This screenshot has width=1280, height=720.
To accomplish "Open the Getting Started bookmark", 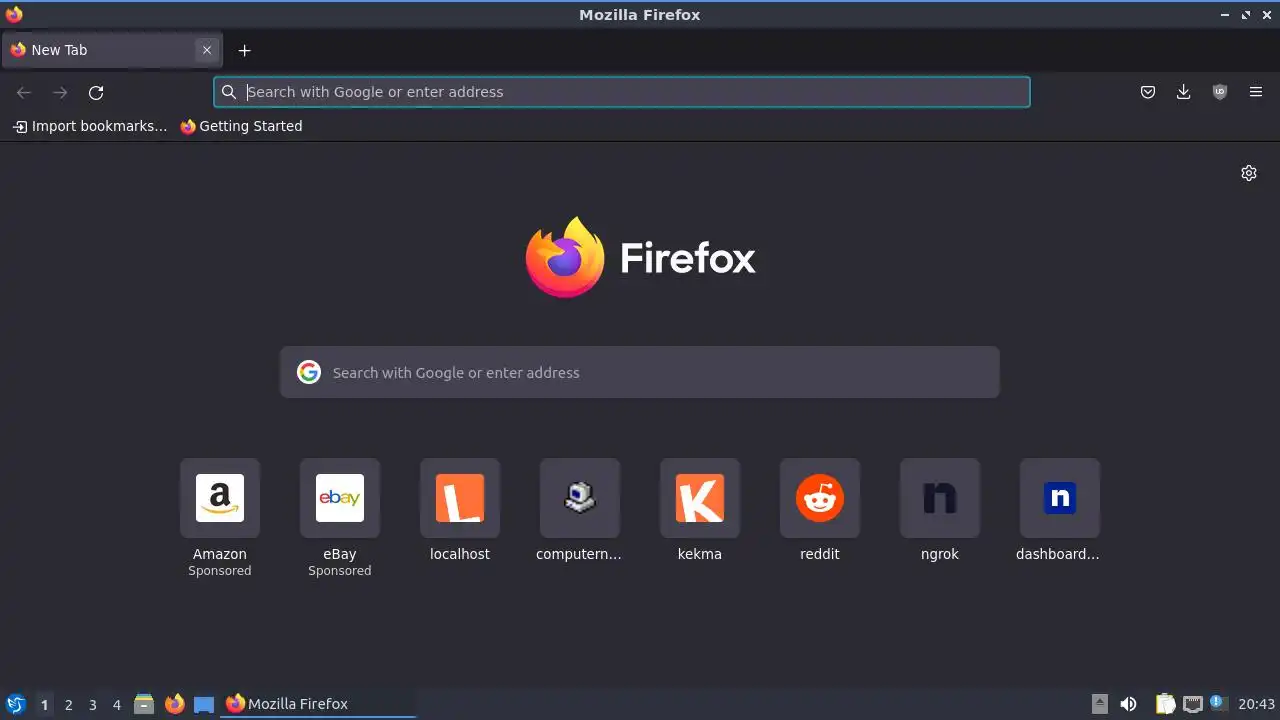I will [241, 126].
